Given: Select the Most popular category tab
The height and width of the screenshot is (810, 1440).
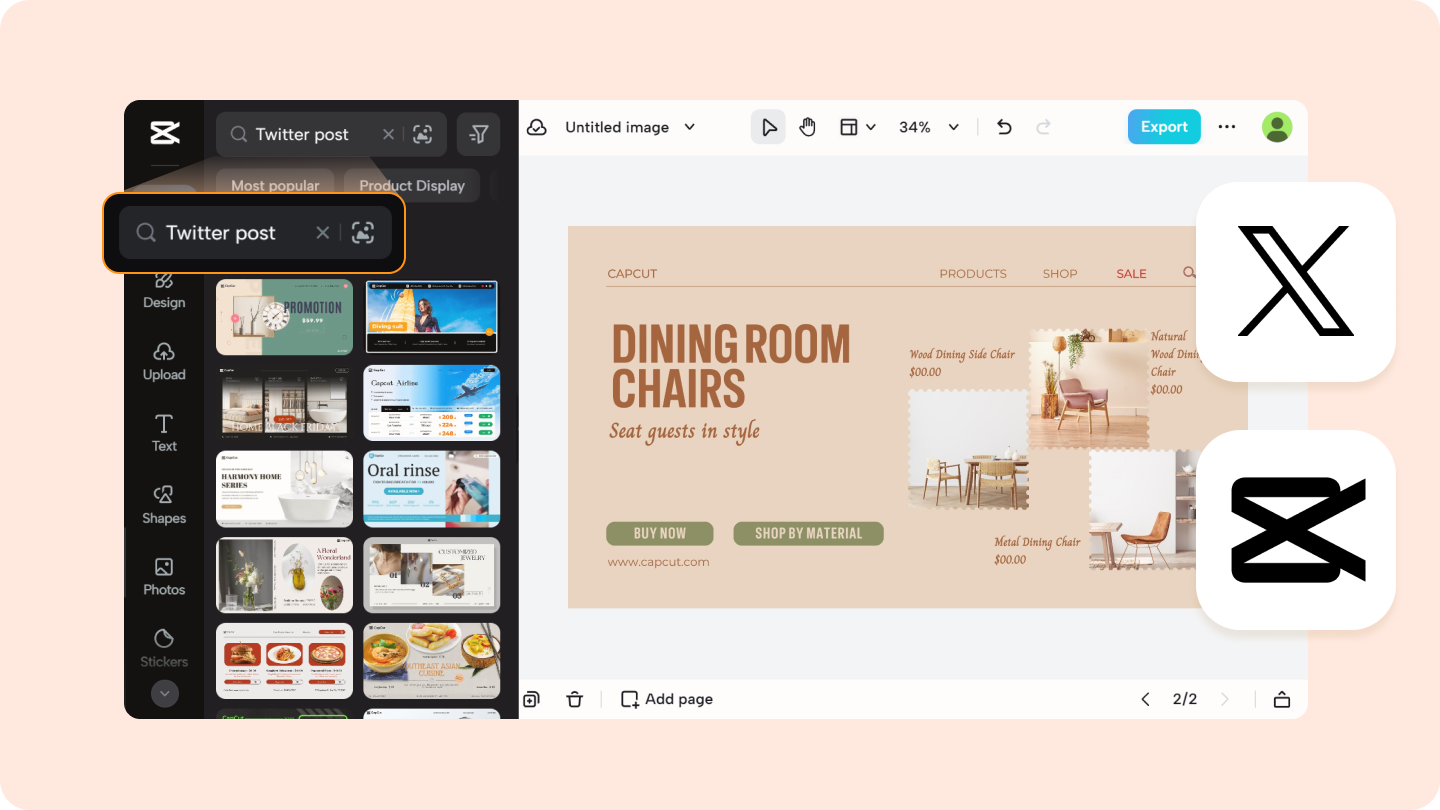Looking at the screenshot, I should pos(275,185).
